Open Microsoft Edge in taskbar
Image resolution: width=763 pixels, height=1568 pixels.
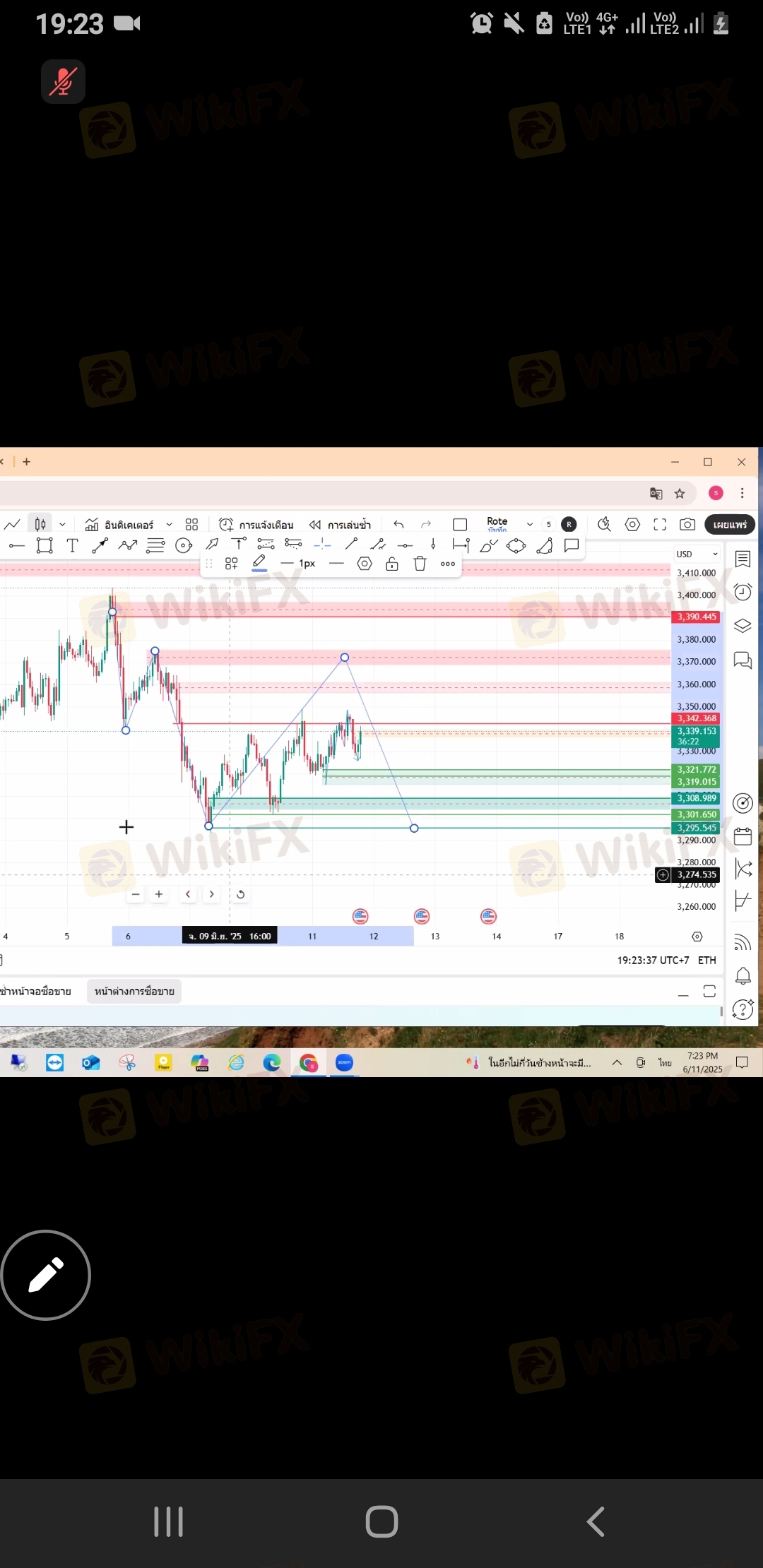click(272, 1062)
